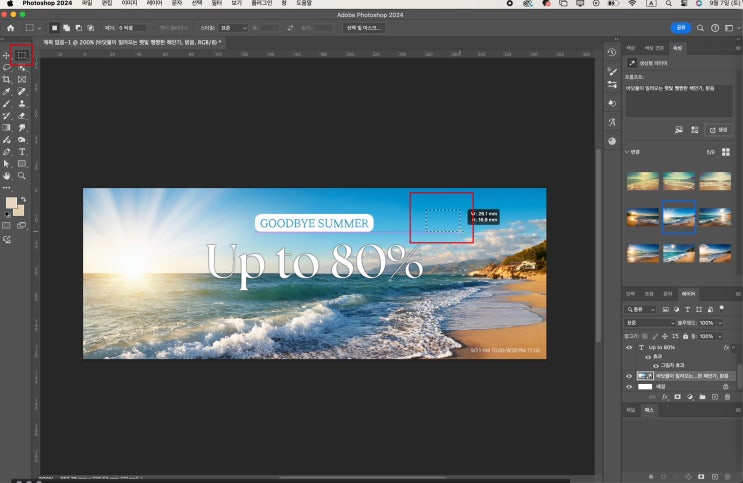Open the layer blend mode dropdown

click(650, 323)
